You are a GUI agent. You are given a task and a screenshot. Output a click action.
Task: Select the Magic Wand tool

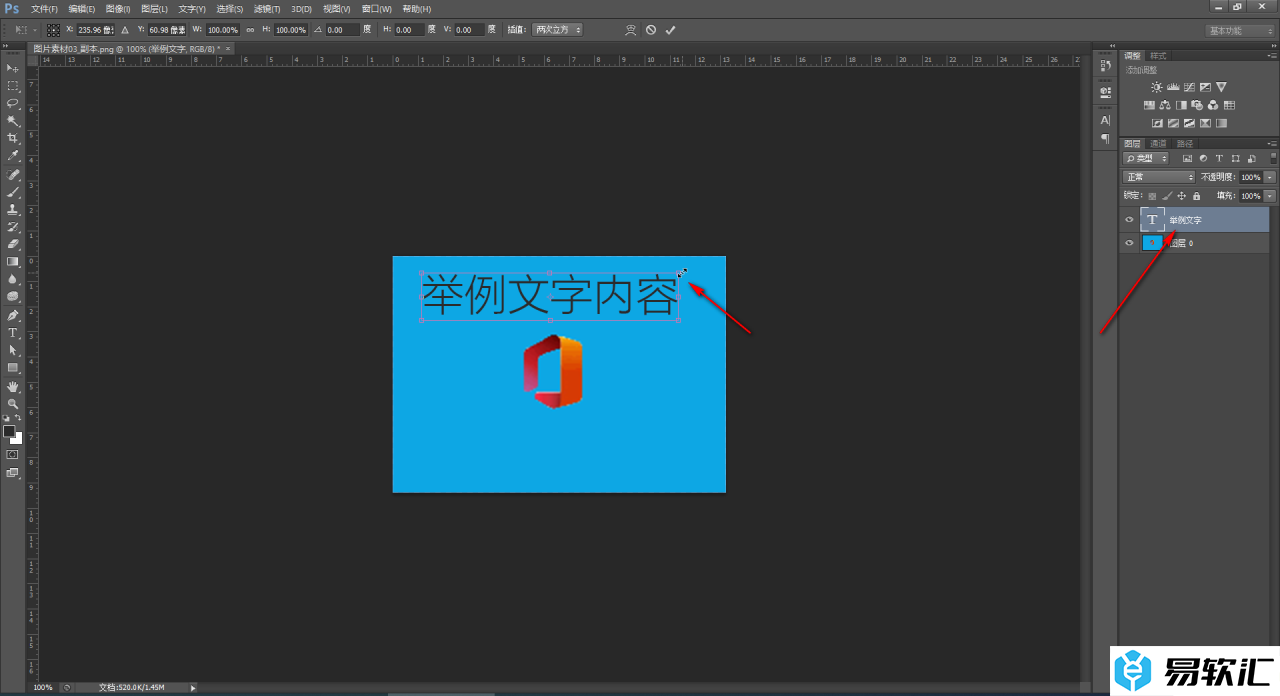click(13, 120)
